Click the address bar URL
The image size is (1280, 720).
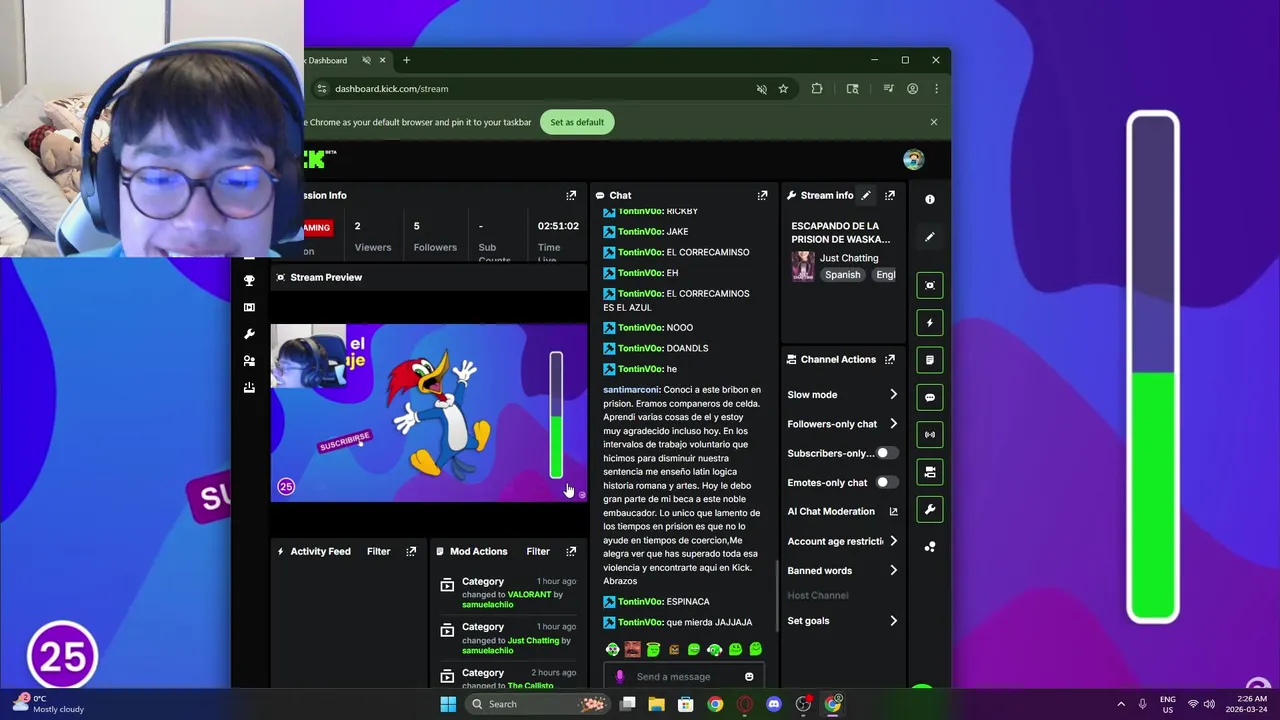click(391, 89)
